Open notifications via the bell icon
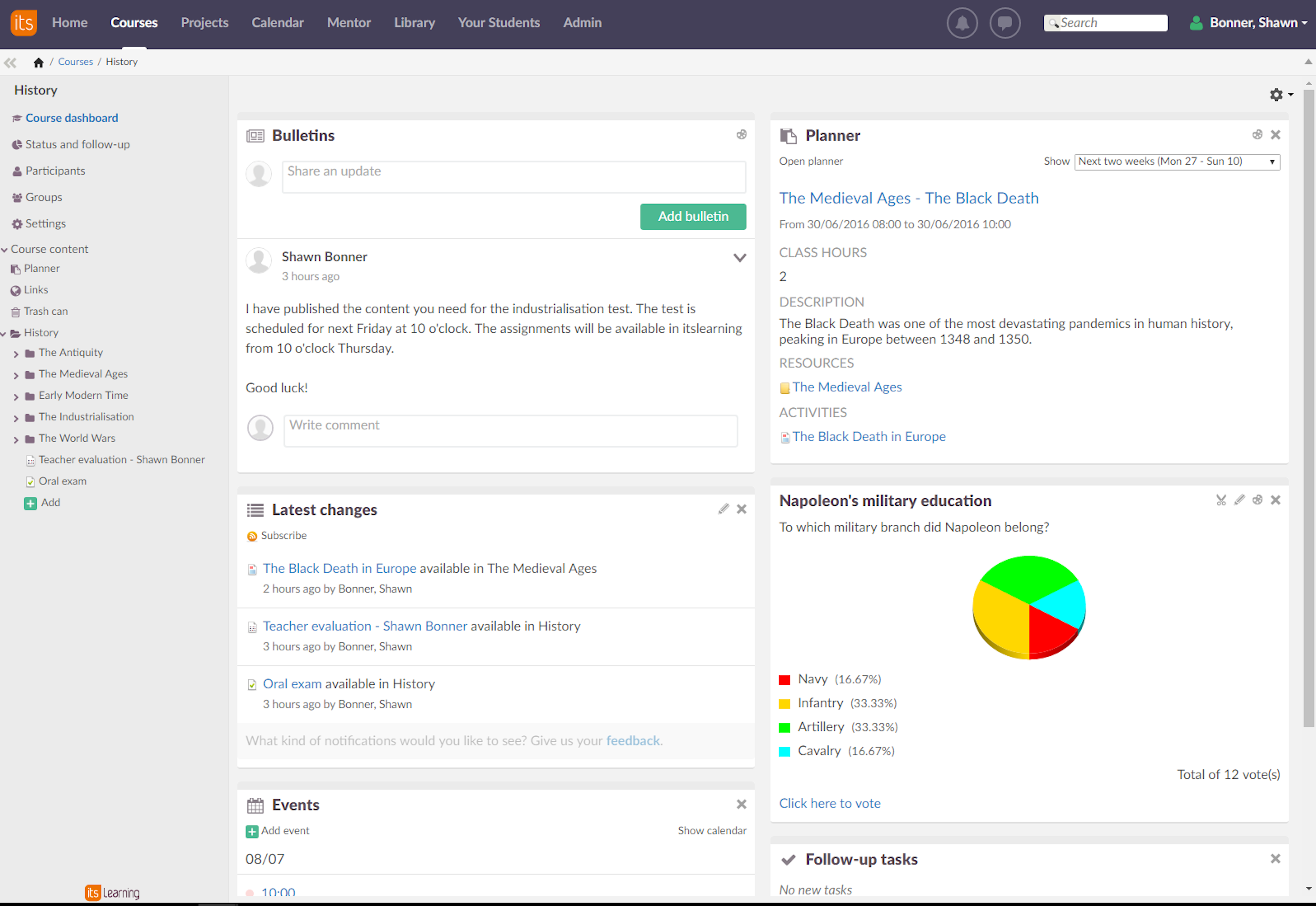 tap(962, 23)
